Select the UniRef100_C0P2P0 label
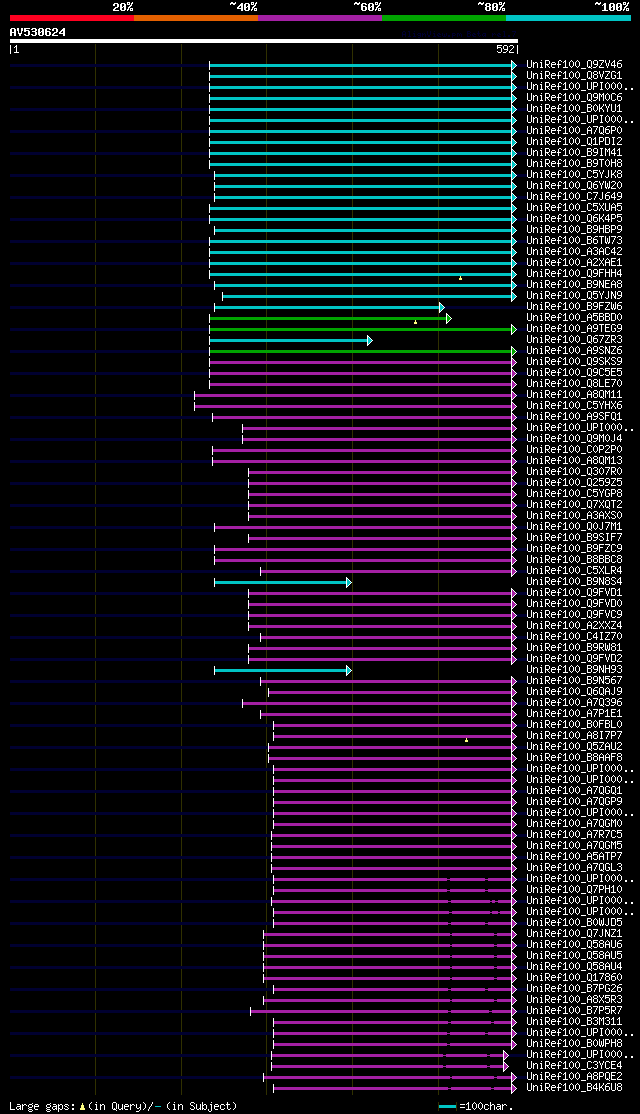 tap(575, 450)
